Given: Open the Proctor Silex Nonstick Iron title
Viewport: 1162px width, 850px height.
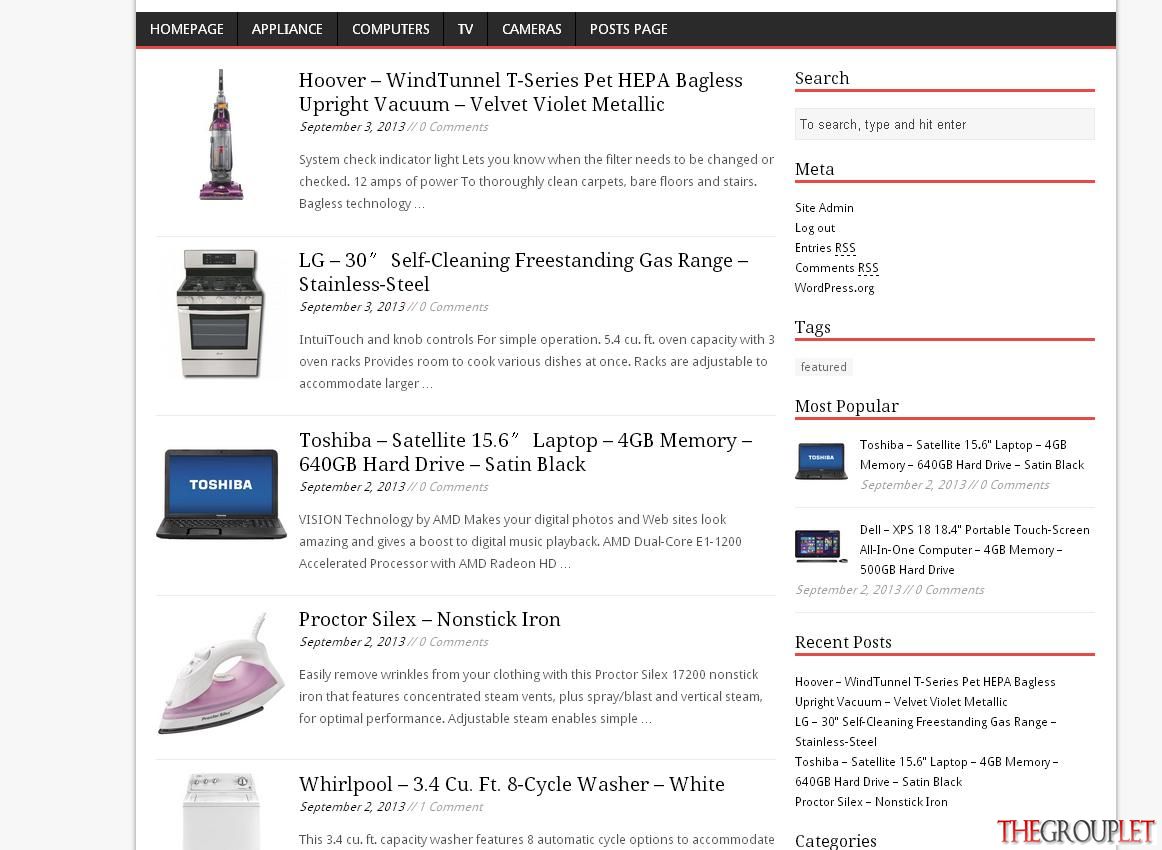Looking at the screenshot, I should point(429,620).
